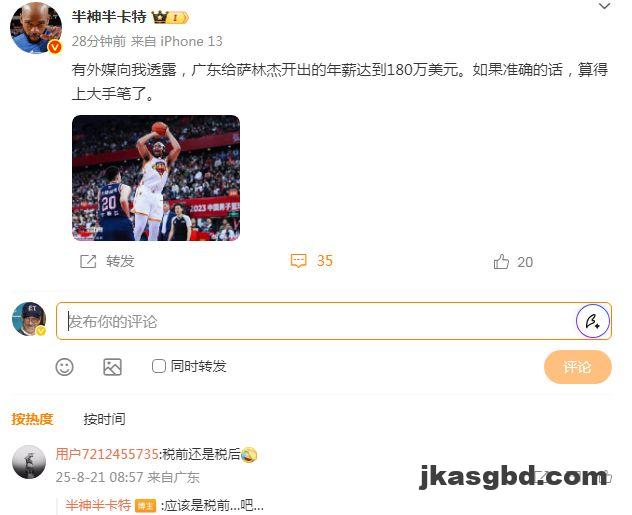Click the commenter's gray avatar

click(29, 462)
